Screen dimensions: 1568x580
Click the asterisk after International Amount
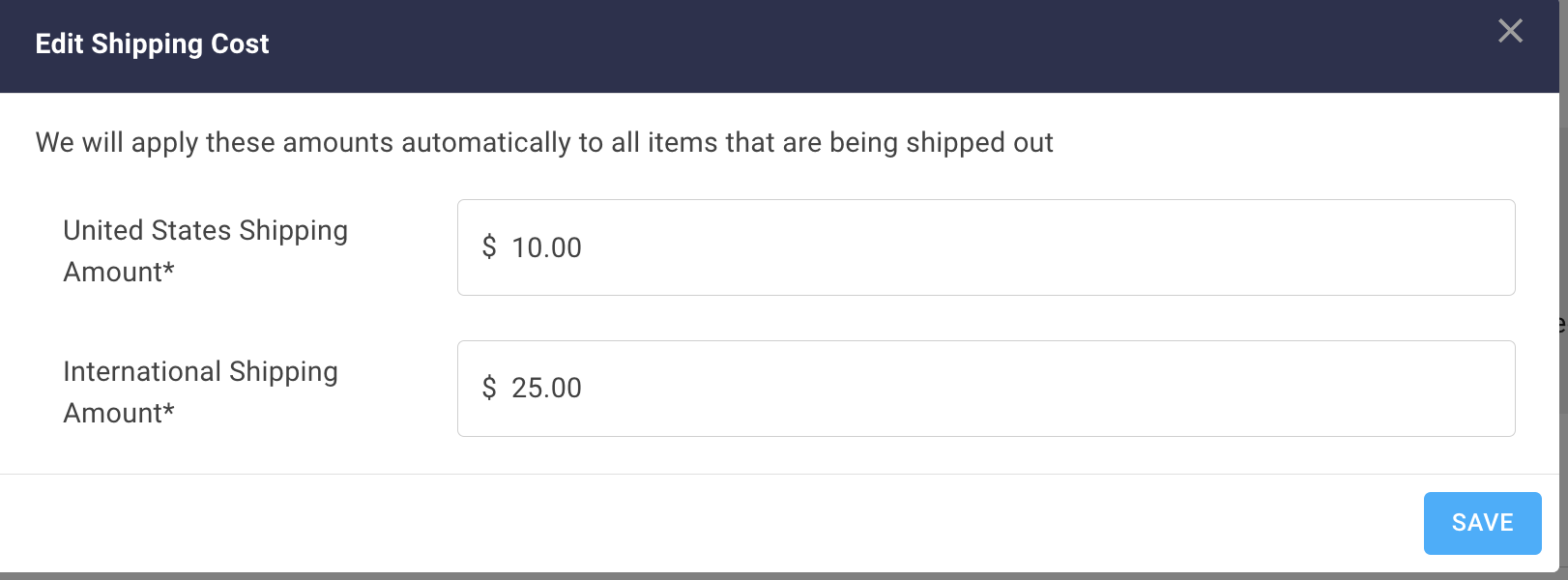pos(169,411)
